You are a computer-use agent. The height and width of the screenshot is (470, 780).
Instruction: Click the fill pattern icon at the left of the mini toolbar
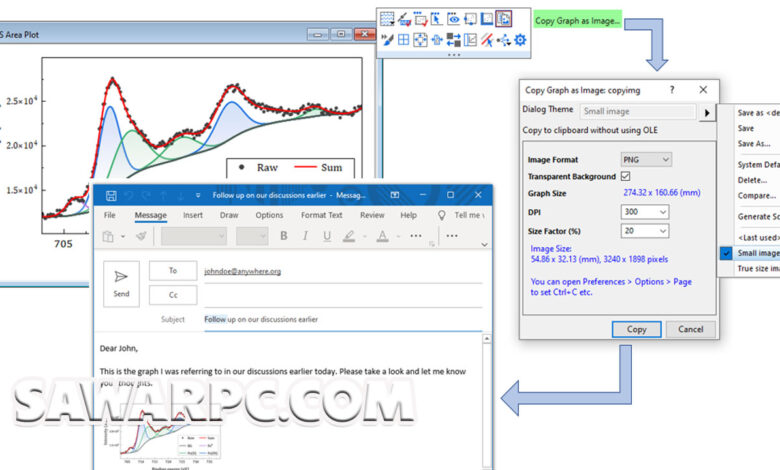[387, 19]
